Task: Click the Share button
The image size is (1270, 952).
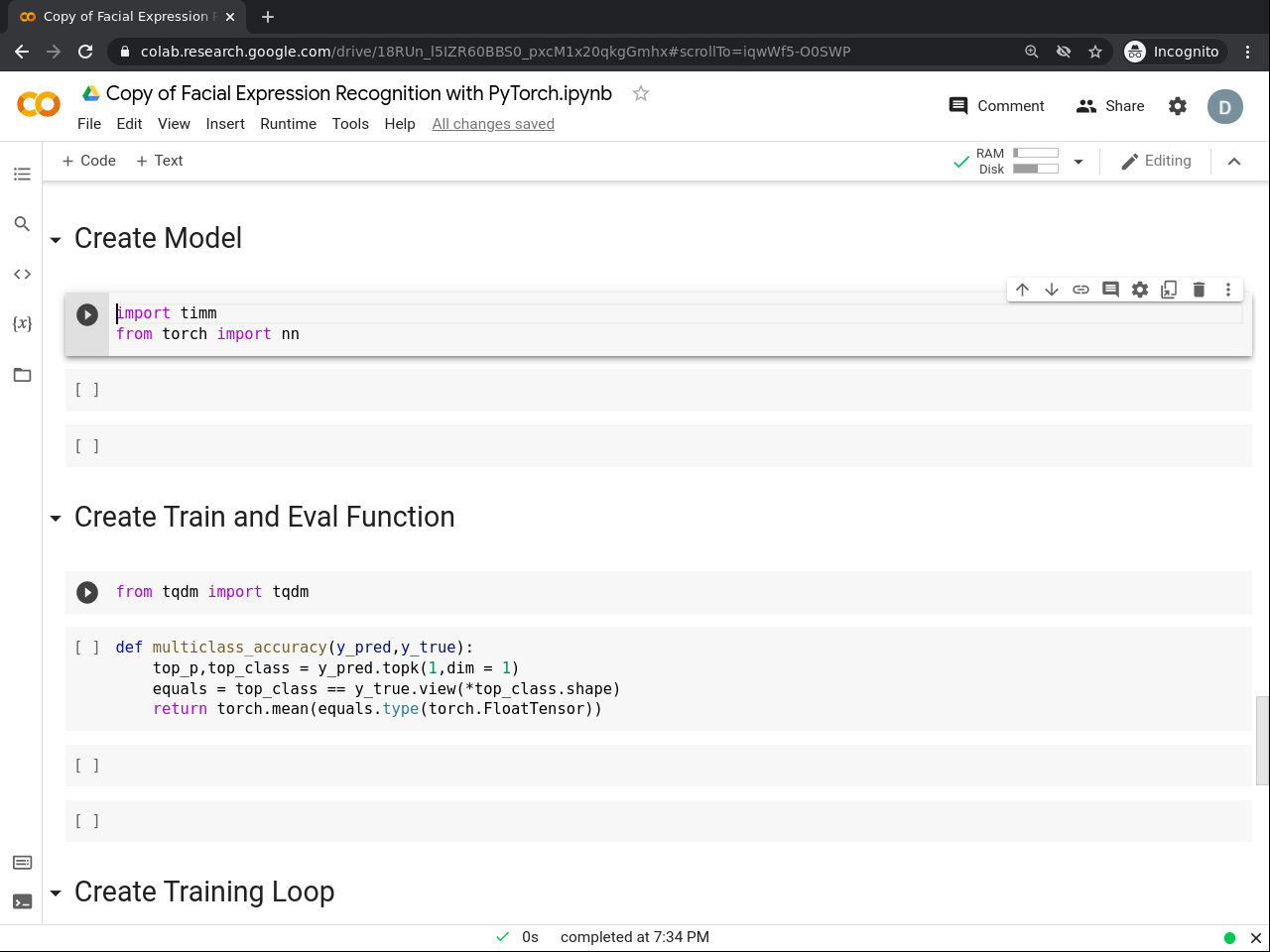Action: click(1110, 106)
